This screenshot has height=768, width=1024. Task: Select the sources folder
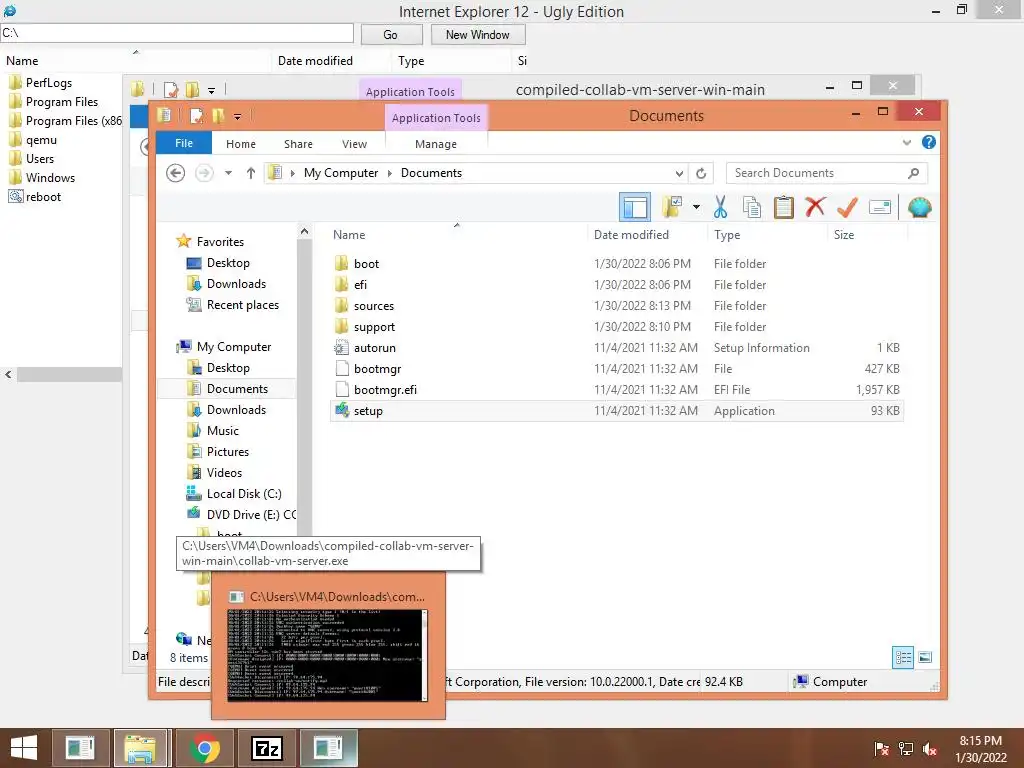point(616,306)
